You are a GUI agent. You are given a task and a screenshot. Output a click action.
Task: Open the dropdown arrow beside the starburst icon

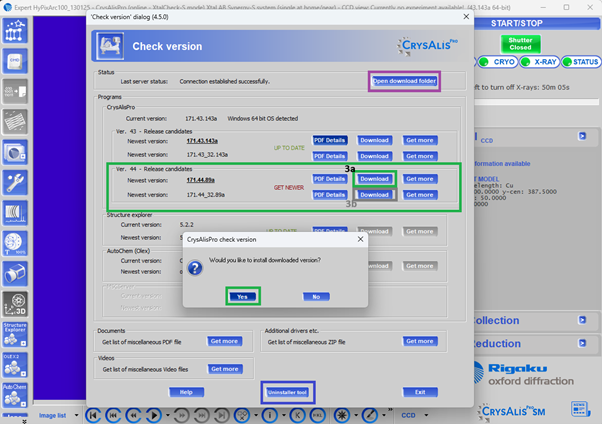pyautogui.click(x=356, y=415)
